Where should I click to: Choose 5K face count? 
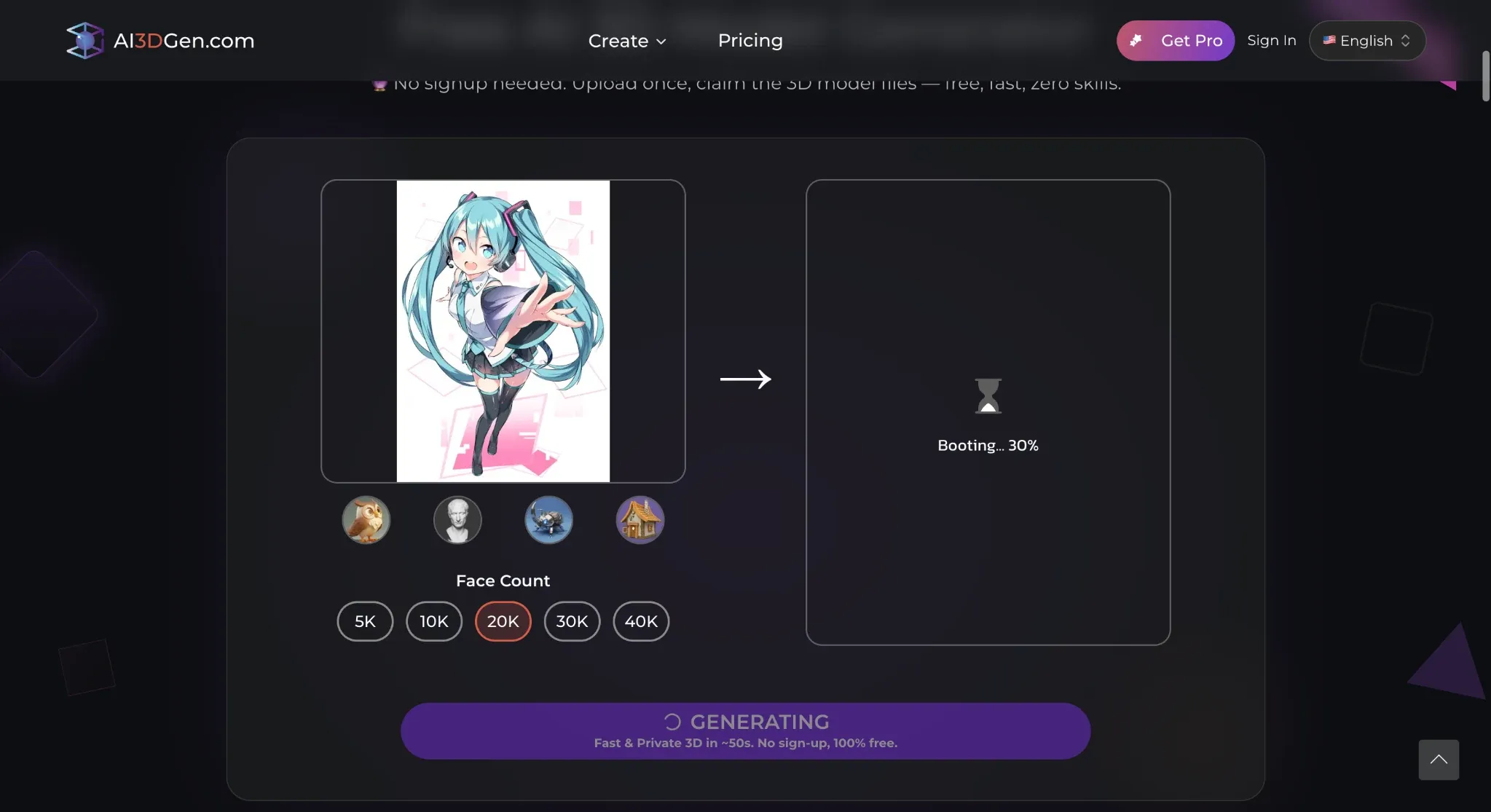pos(365,621)
